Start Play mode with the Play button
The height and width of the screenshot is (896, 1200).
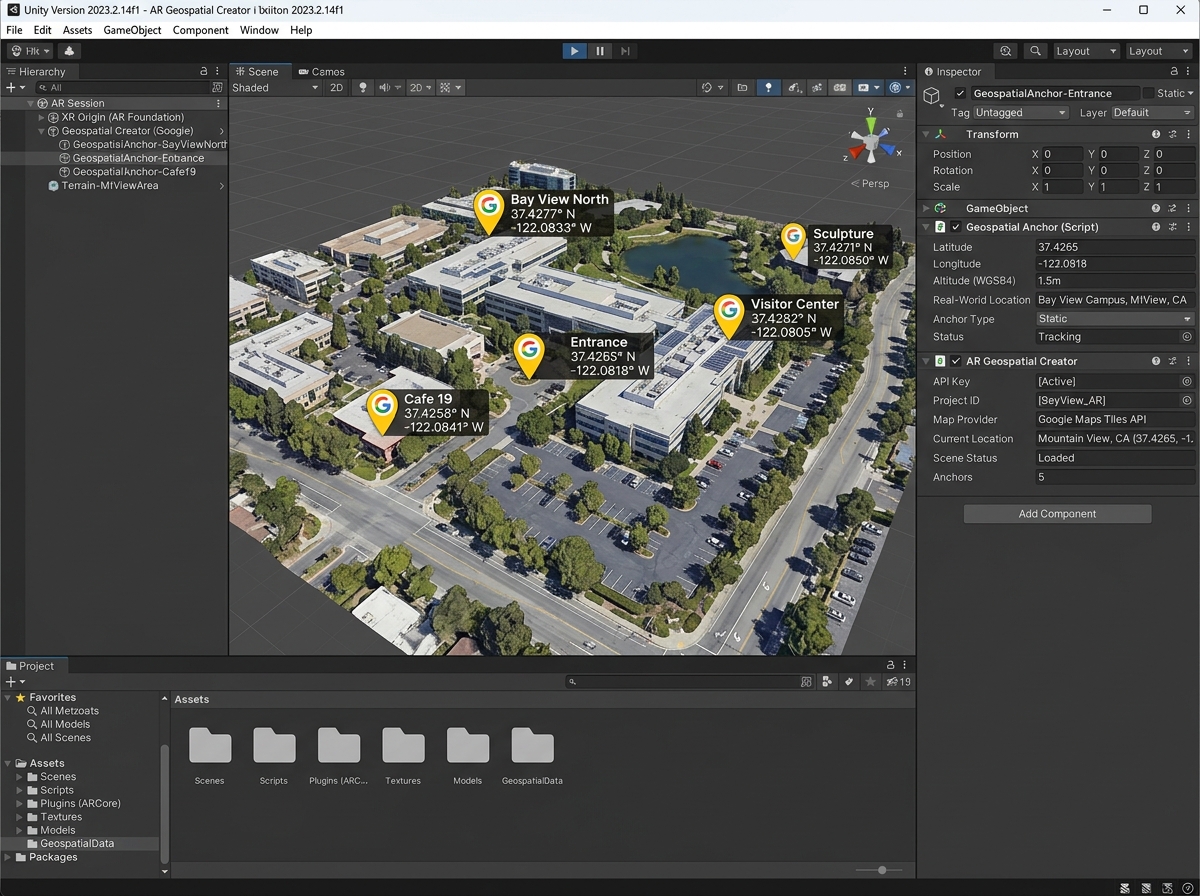click(x=574, y=51)
